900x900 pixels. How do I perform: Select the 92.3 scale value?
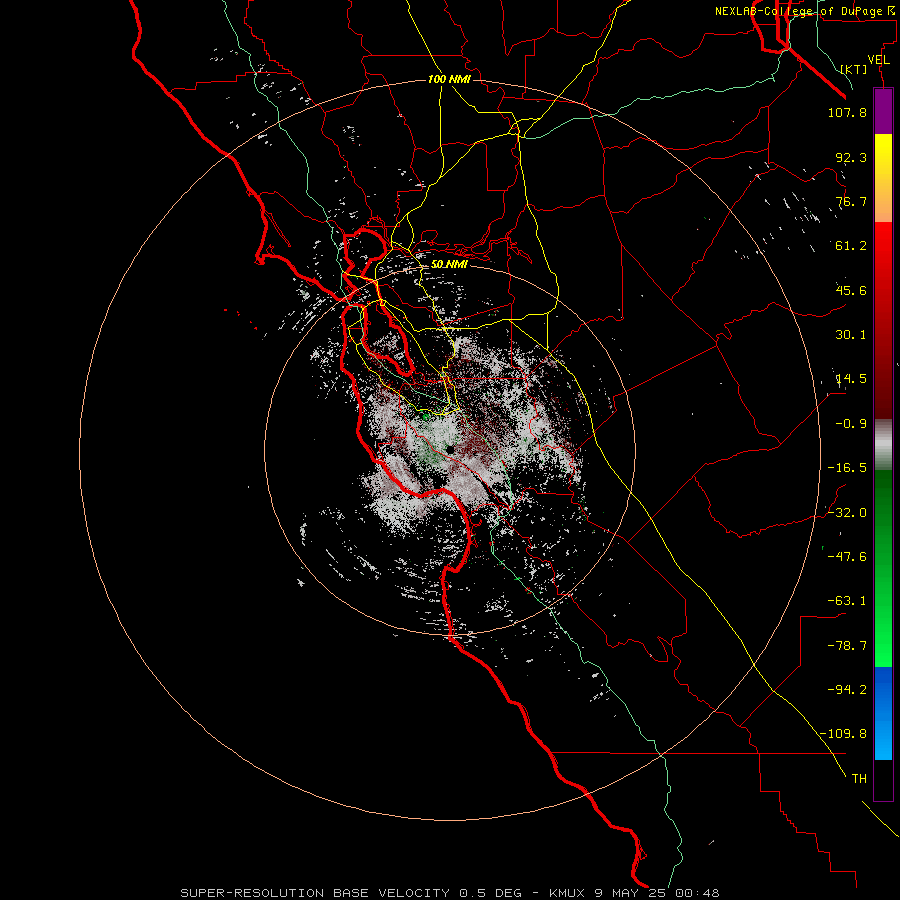point(851,157)
